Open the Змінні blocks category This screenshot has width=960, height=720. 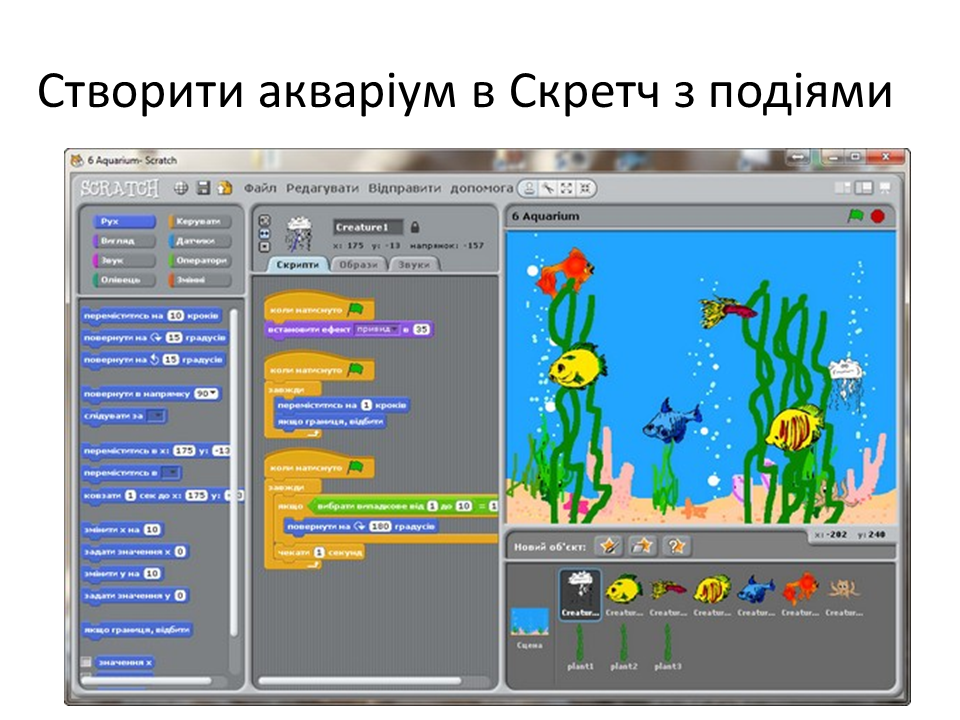(x=200, y=280)
